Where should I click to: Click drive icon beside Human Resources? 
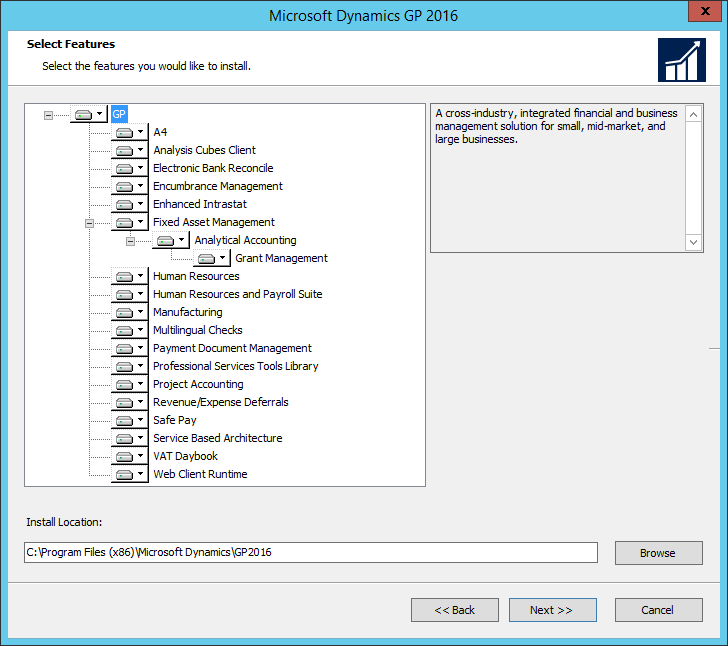pos(130,276)
